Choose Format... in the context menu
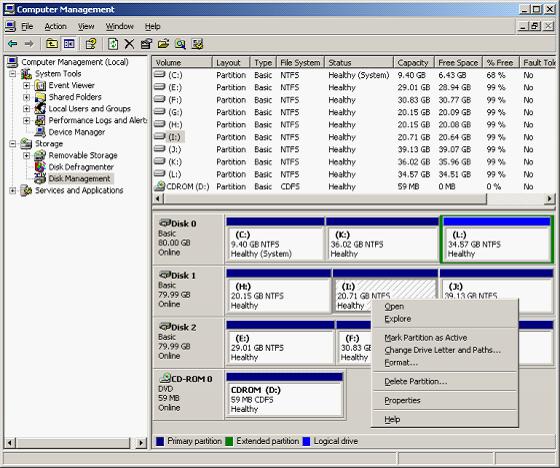This screenshot has height=468, width=560. coord(445,363)
